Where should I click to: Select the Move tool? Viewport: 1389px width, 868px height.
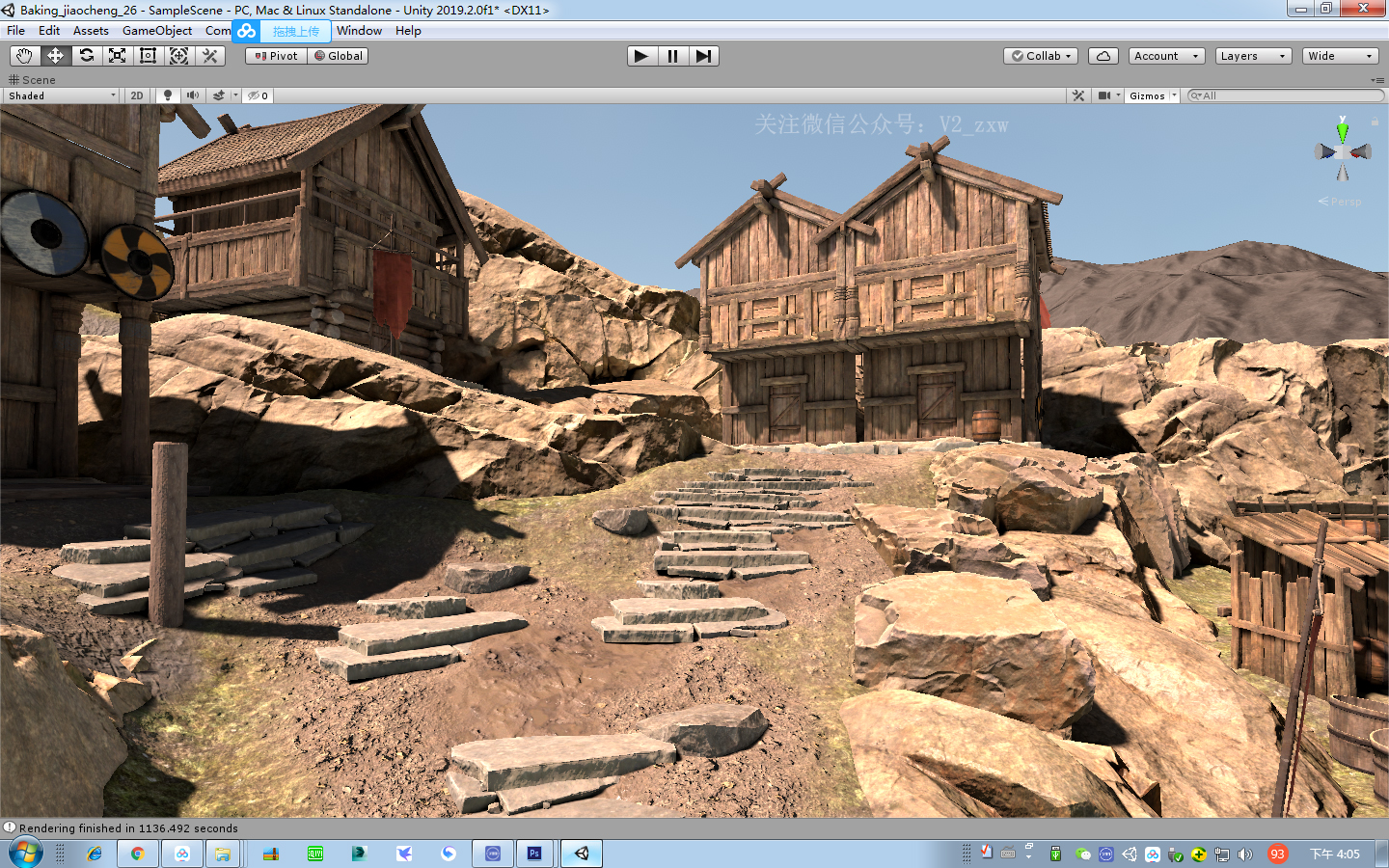click(x=55, y=56)
